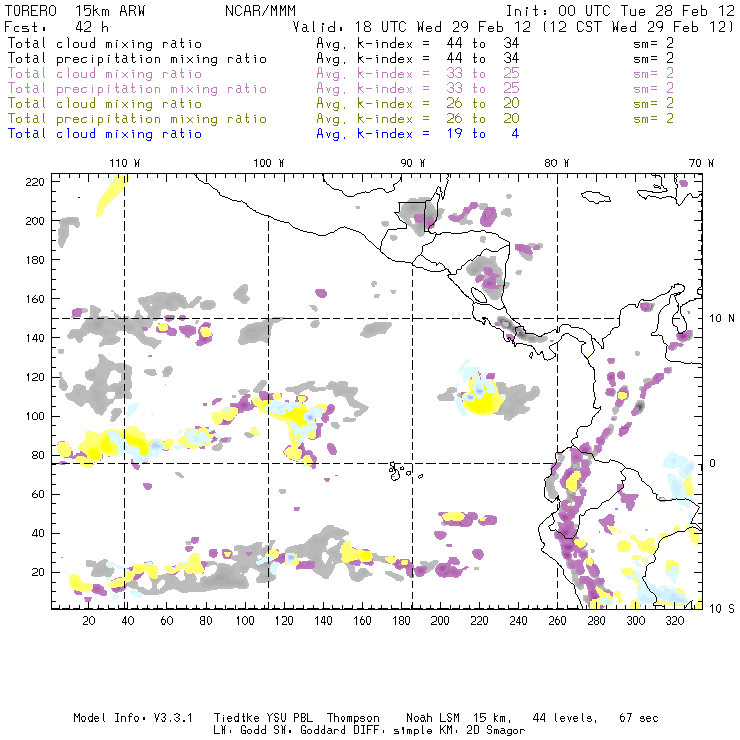Click olive "Total precipitation mixing ratio" legend line
740x740 pixels.
(x=137, y=119)
